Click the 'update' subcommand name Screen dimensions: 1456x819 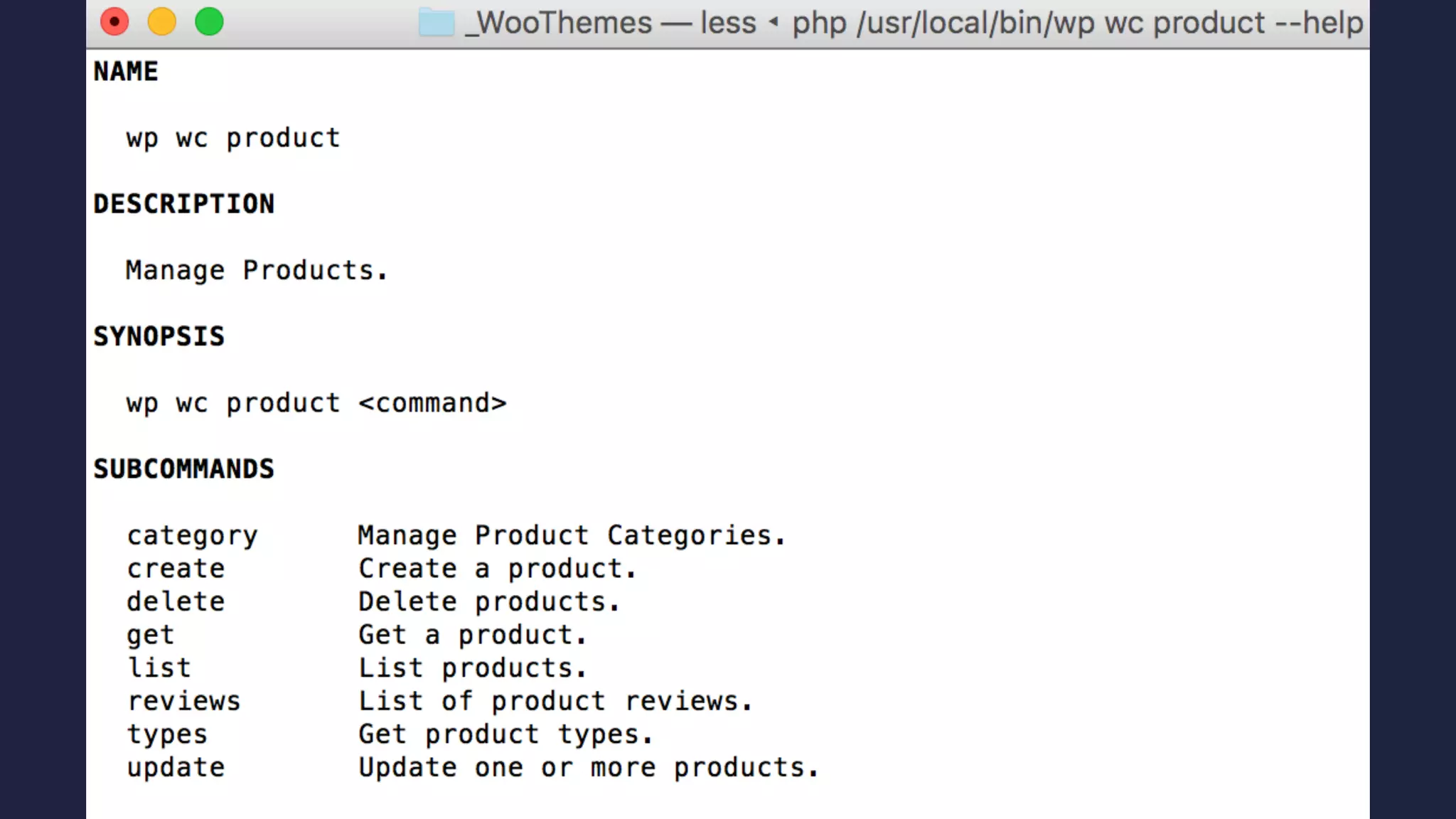pos(176,768)
